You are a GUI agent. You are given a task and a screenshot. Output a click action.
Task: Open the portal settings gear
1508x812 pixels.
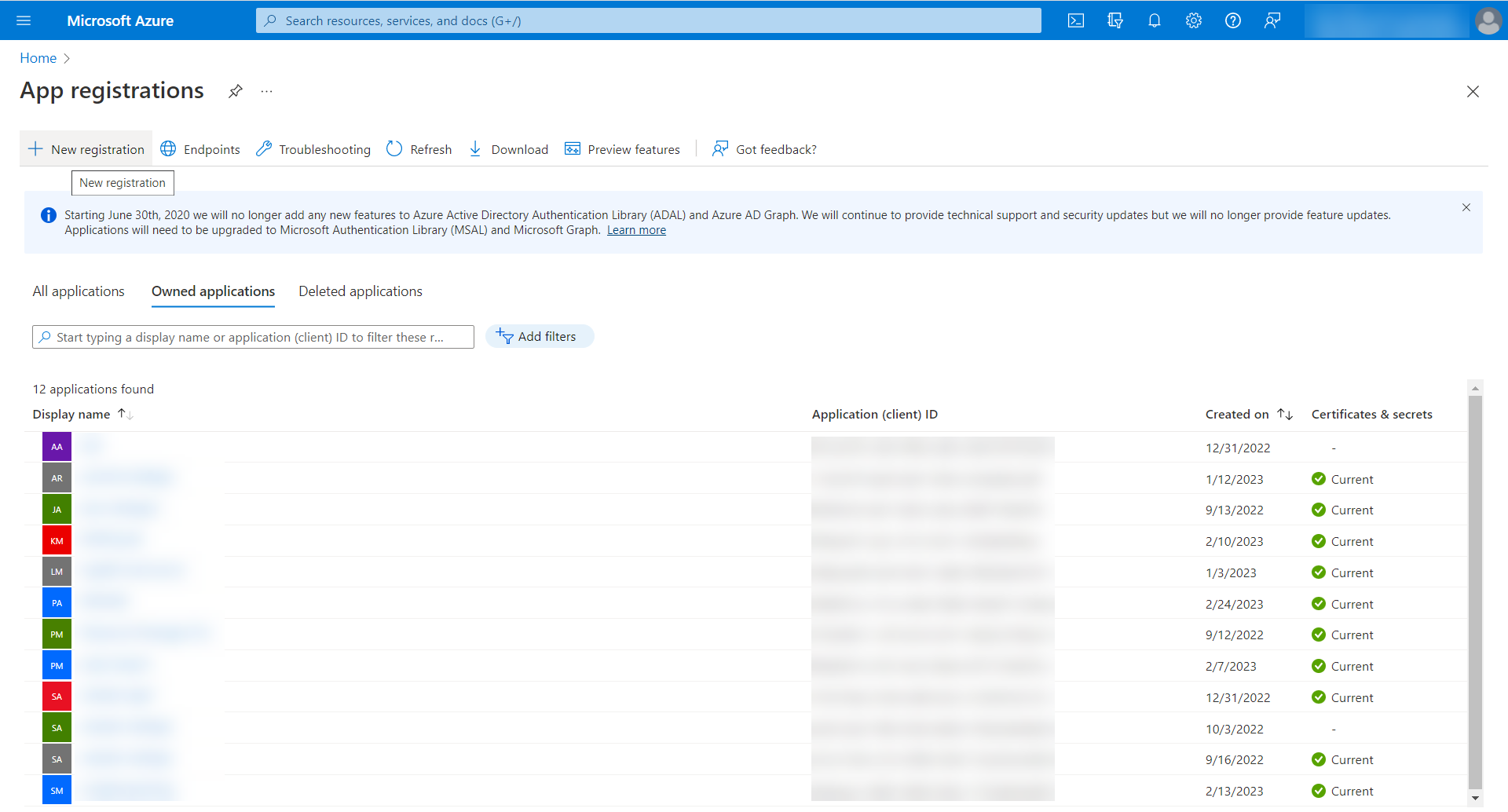pos(1193,20)
